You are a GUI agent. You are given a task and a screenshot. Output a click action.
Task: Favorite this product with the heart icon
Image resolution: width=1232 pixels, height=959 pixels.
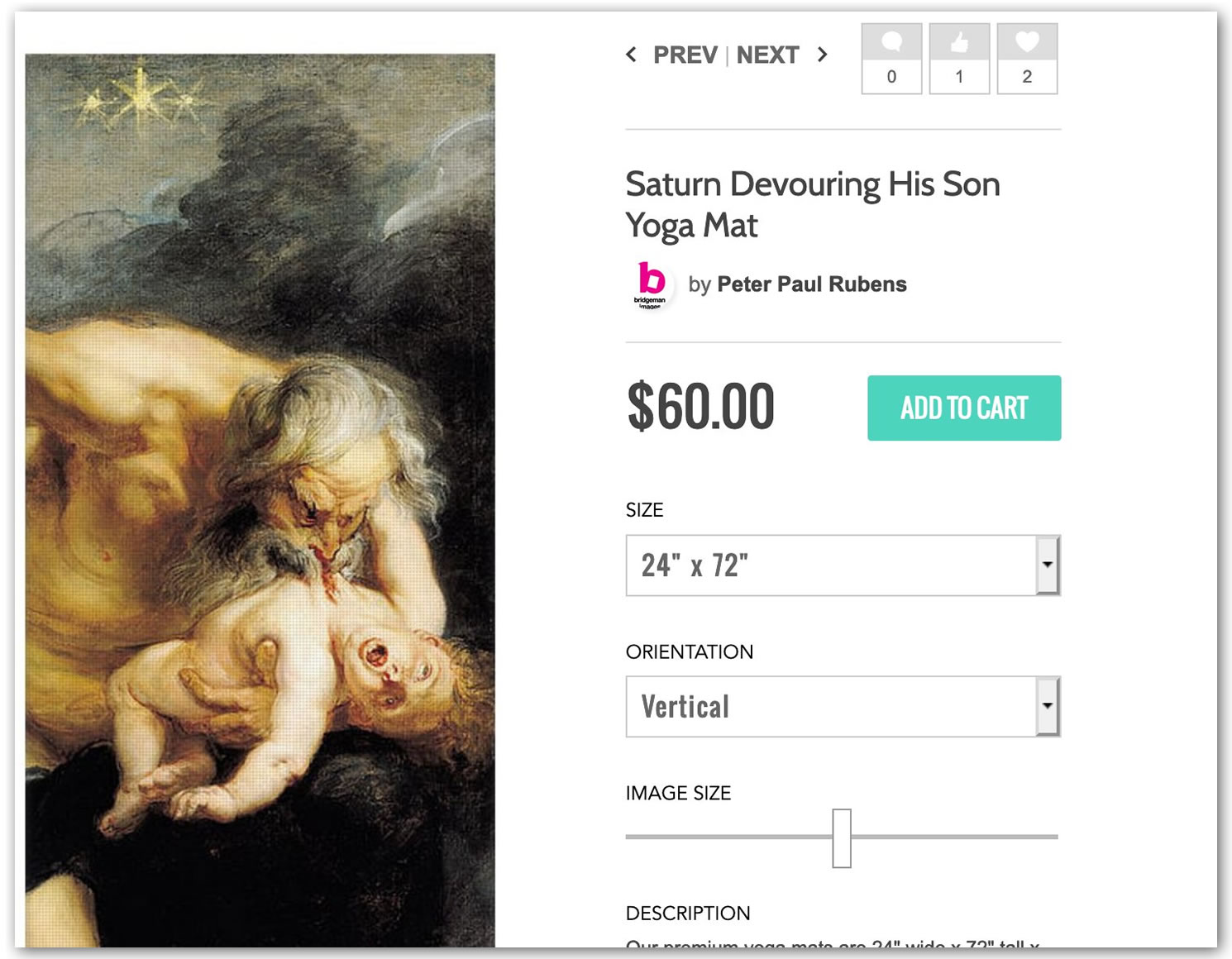[x=1027, y=42]
